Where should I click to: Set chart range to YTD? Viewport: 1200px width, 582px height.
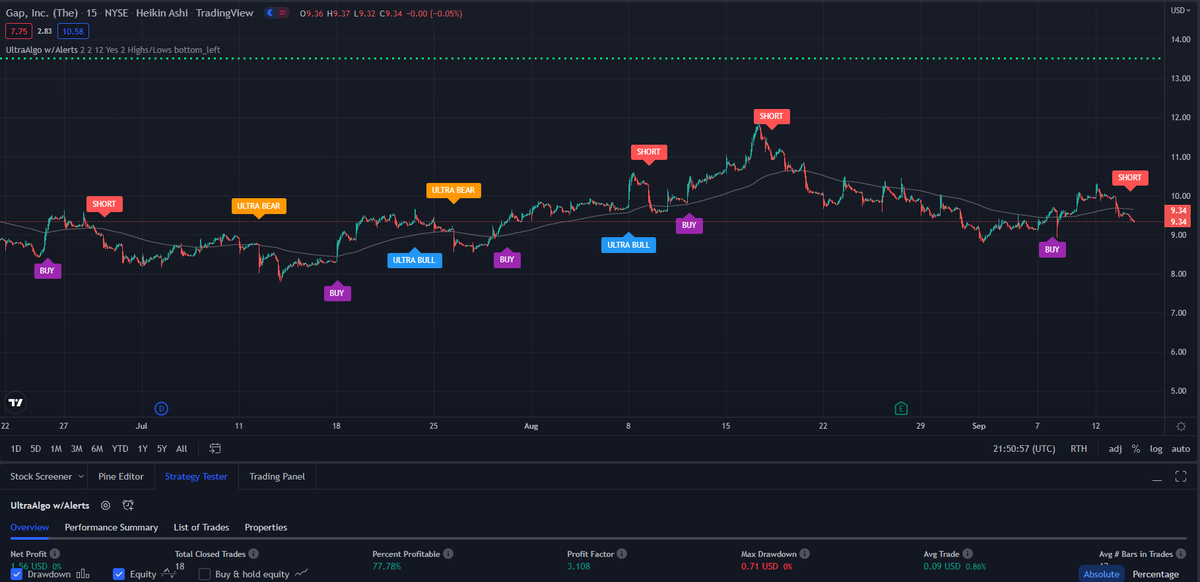point(120,449)
